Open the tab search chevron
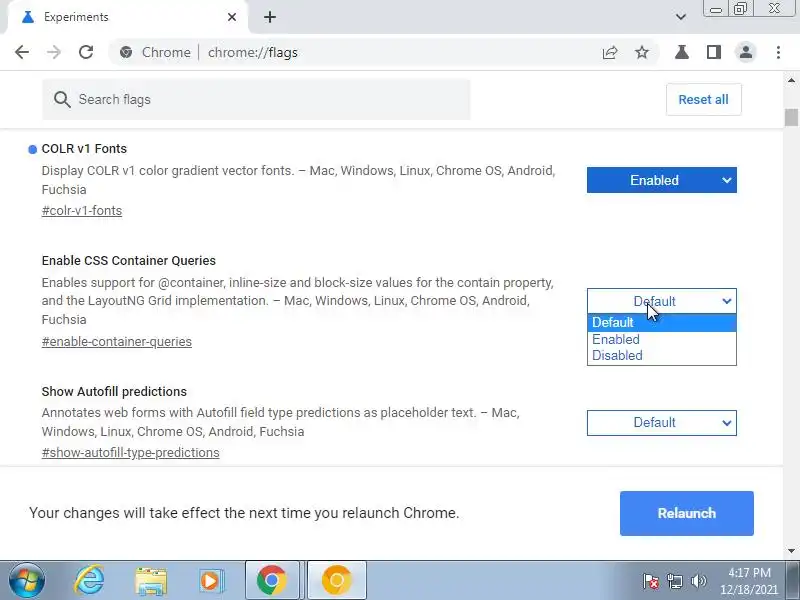Screen dimensions: 800x600 coord(681,17)
